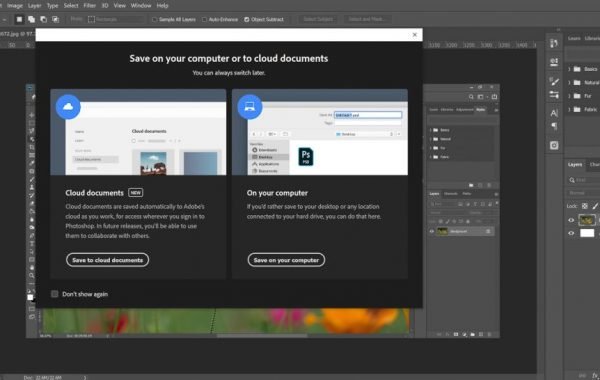Uncheck the Object Subtract option
This screenshot has height=380, width=600.
tap(246, 19)
